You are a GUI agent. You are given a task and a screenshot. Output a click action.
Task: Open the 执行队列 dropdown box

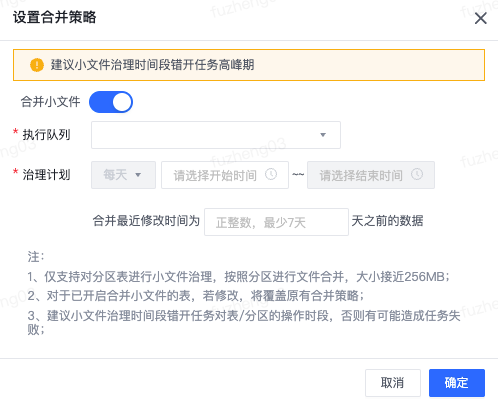pyautogui.click(x=216, y=135)
